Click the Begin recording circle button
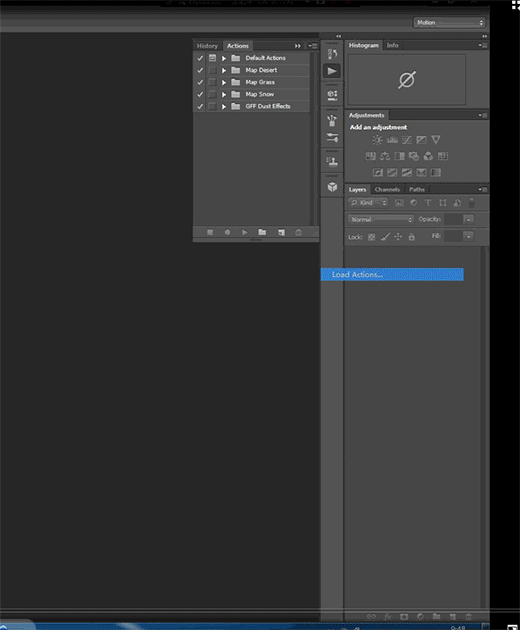 (227, 232)
